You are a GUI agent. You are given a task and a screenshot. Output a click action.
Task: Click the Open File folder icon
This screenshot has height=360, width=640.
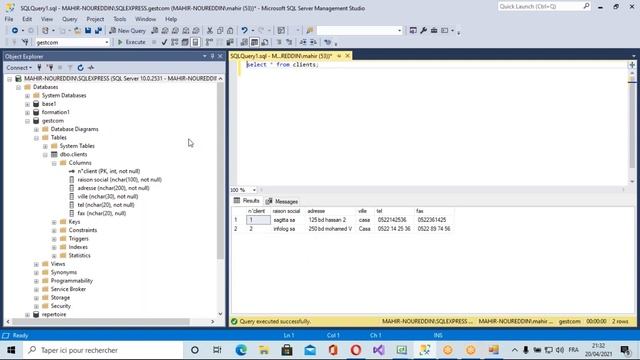pyautogui.click(x=77, y=31)
